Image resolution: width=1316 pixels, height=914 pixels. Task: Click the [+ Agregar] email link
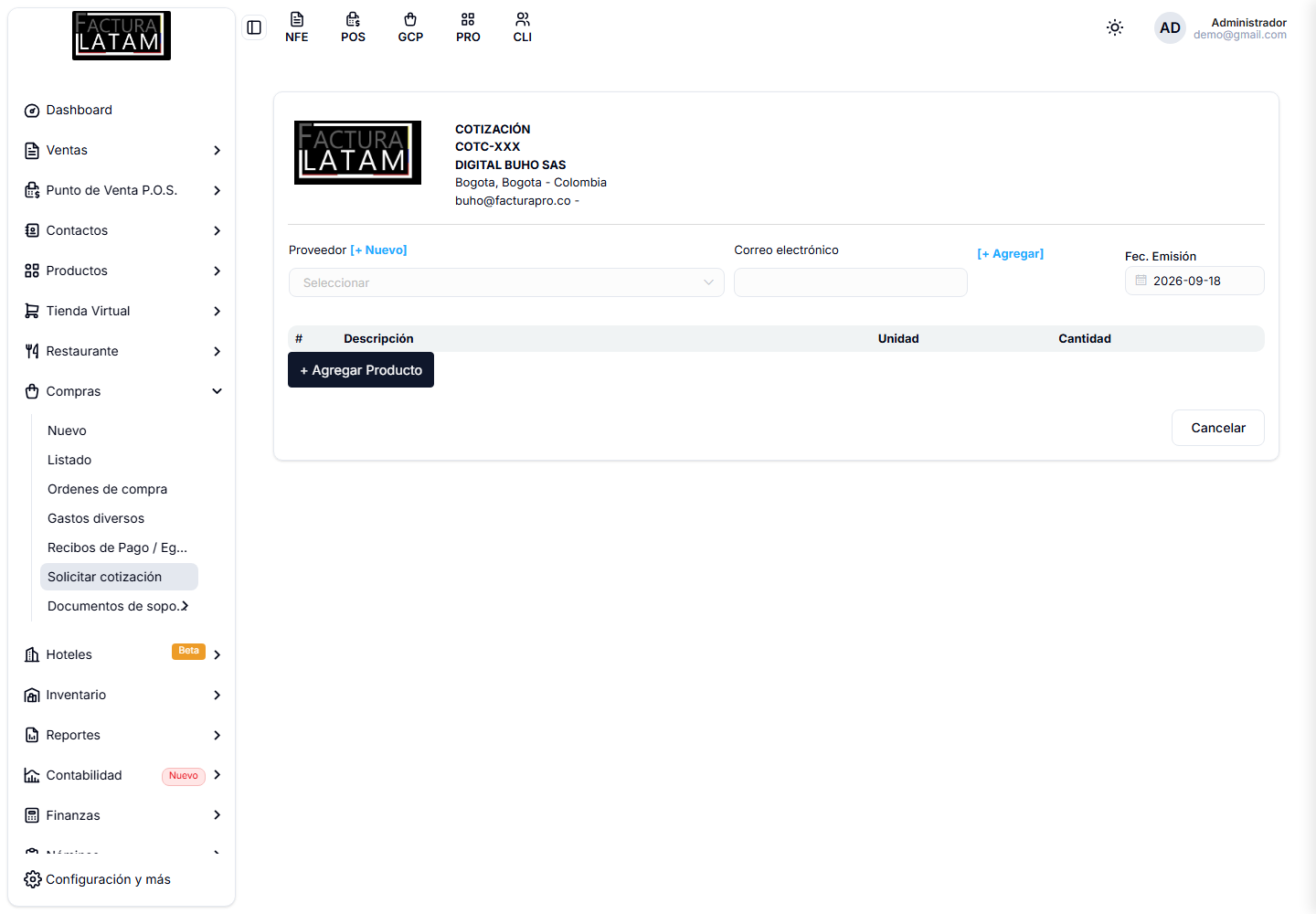(x=1011, y=253)
